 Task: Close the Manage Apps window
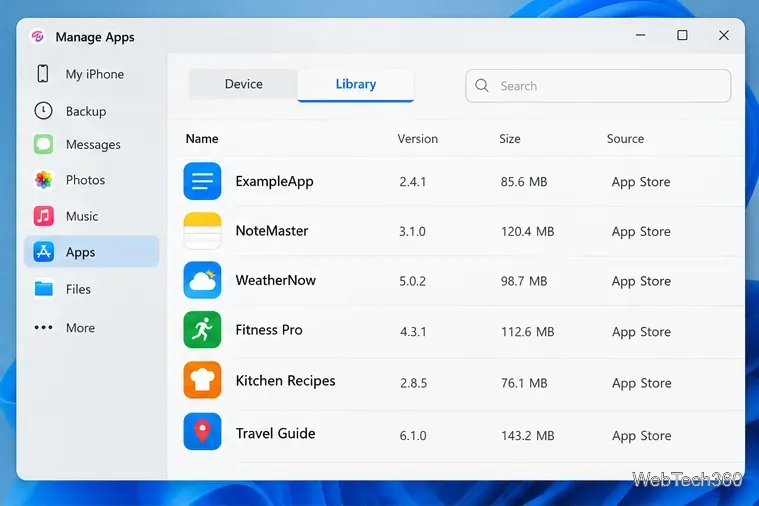724,35
